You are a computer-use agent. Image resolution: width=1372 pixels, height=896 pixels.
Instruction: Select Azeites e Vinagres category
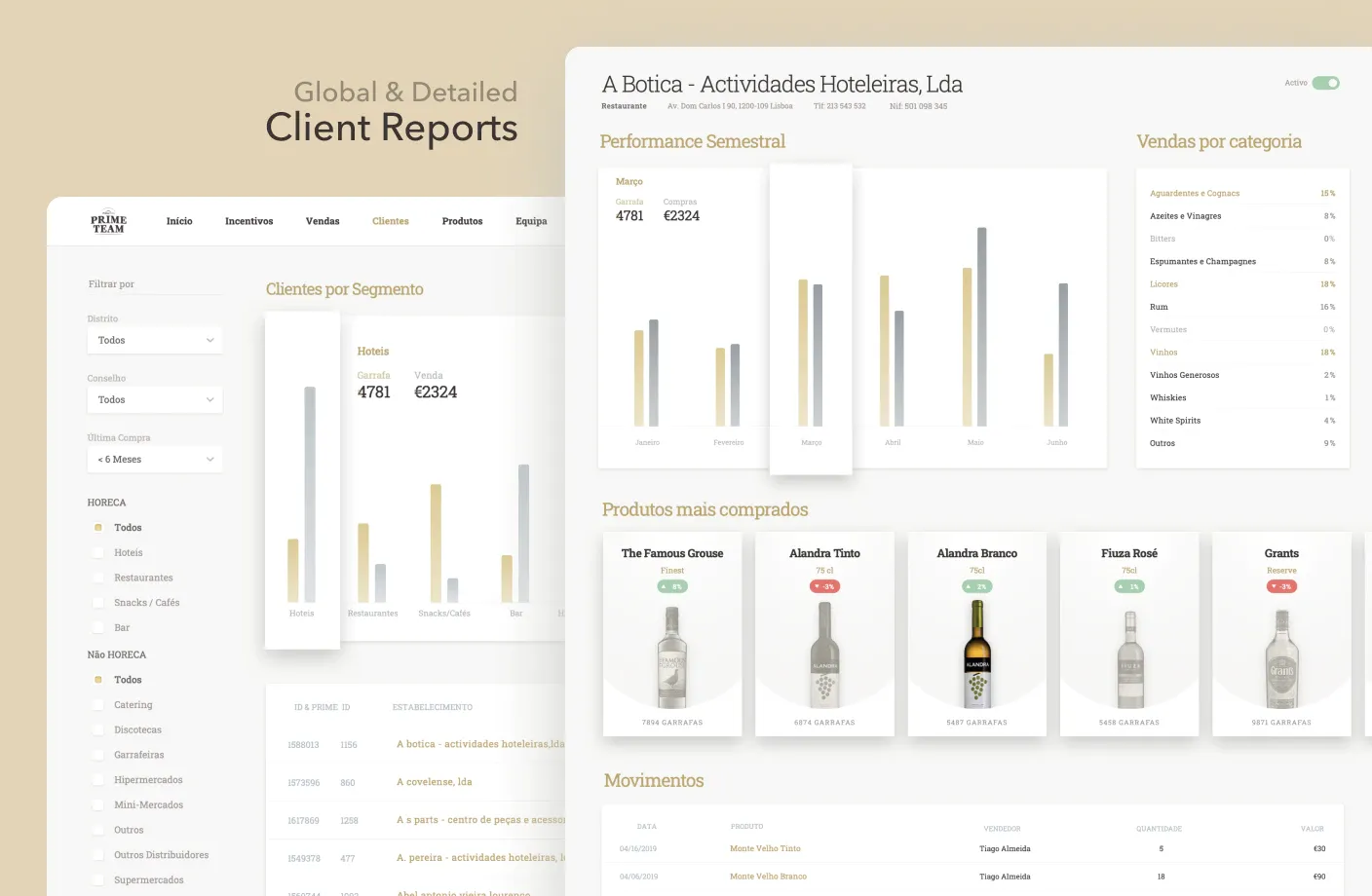[x=1242, y=216]
